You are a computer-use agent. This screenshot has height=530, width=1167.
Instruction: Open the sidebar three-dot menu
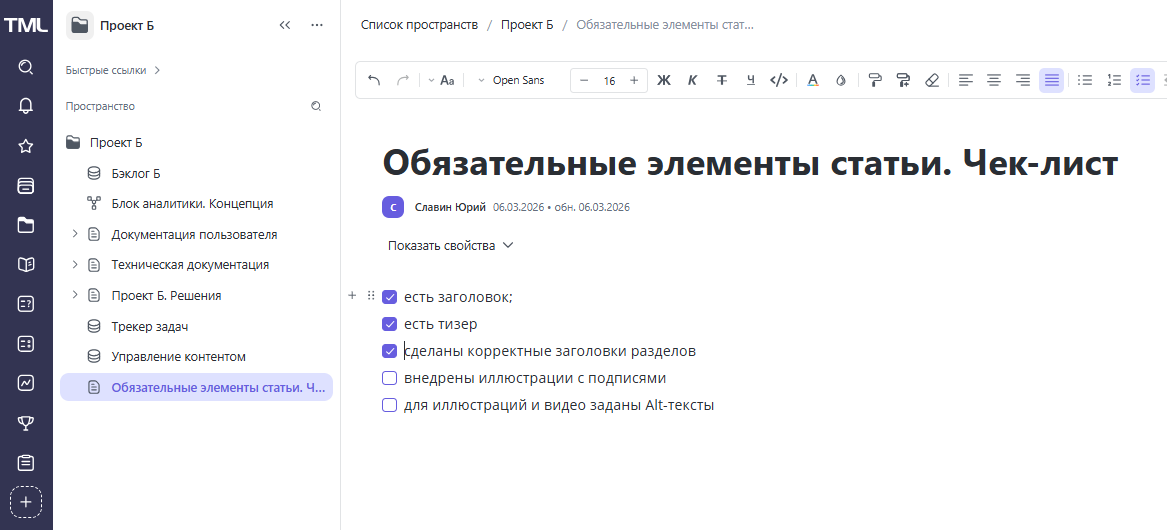click(317, 25)
